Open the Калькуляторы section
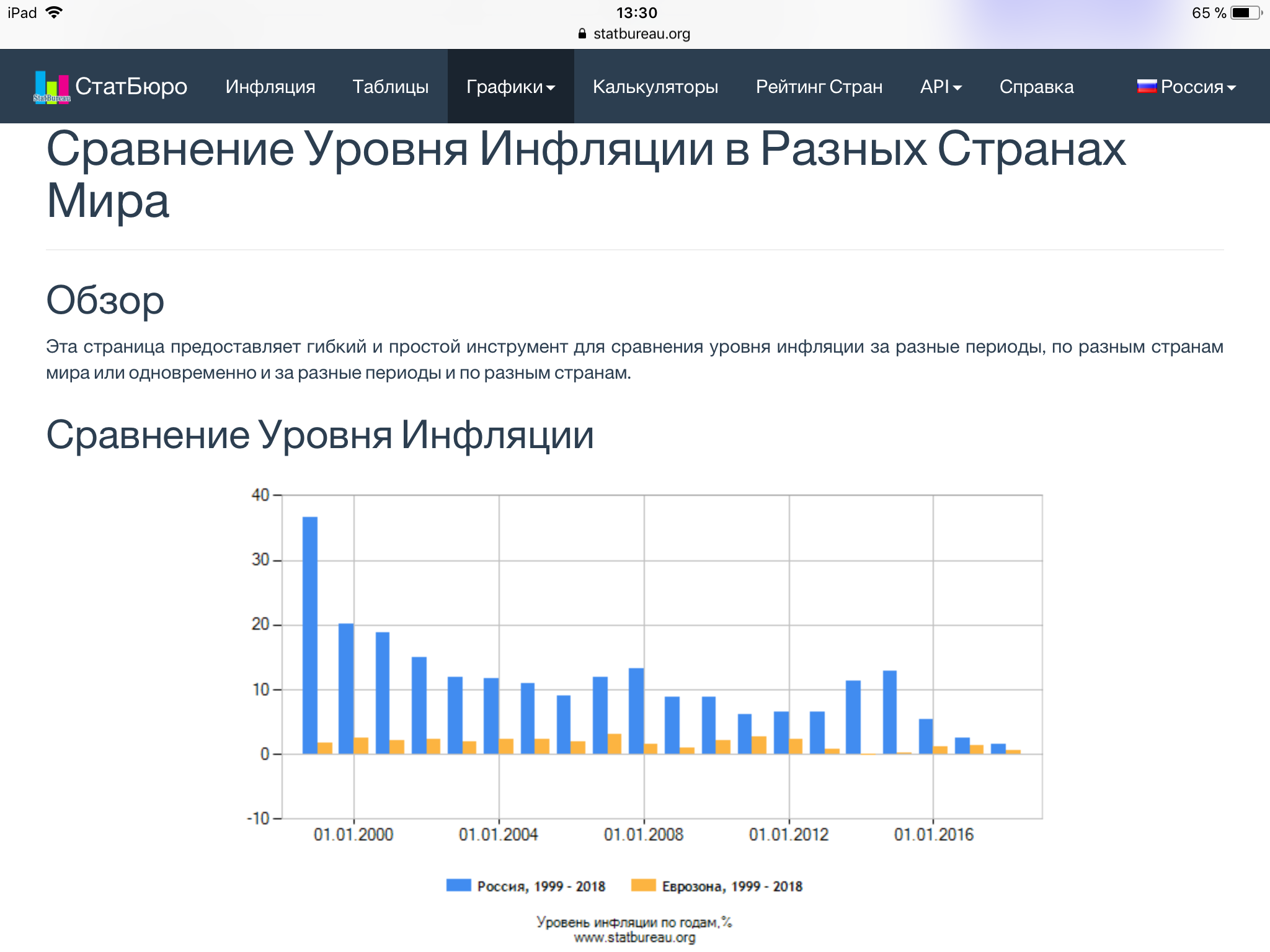 (x=655, y=87)
